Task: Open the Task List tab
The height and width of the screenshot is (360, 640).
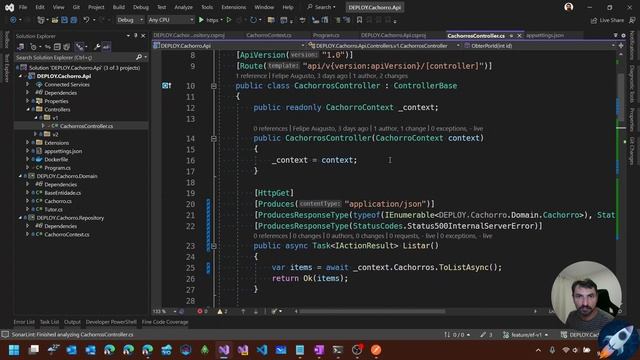Action: (49, 322)
